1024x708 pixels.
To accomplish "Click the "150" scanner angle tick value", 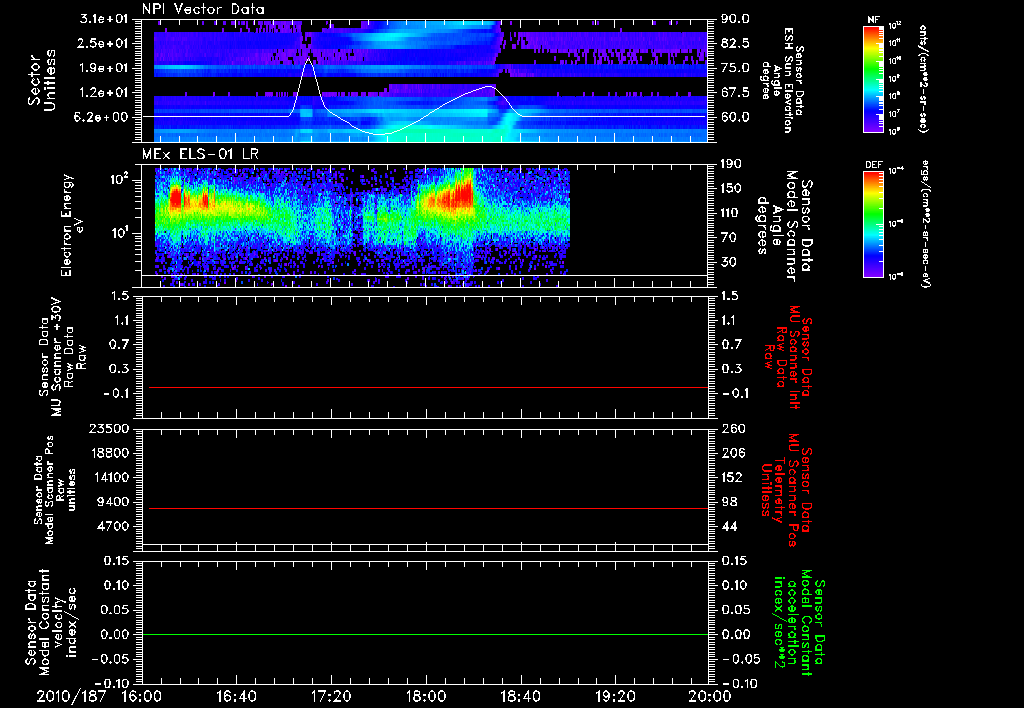I will (x=731, y=188).
